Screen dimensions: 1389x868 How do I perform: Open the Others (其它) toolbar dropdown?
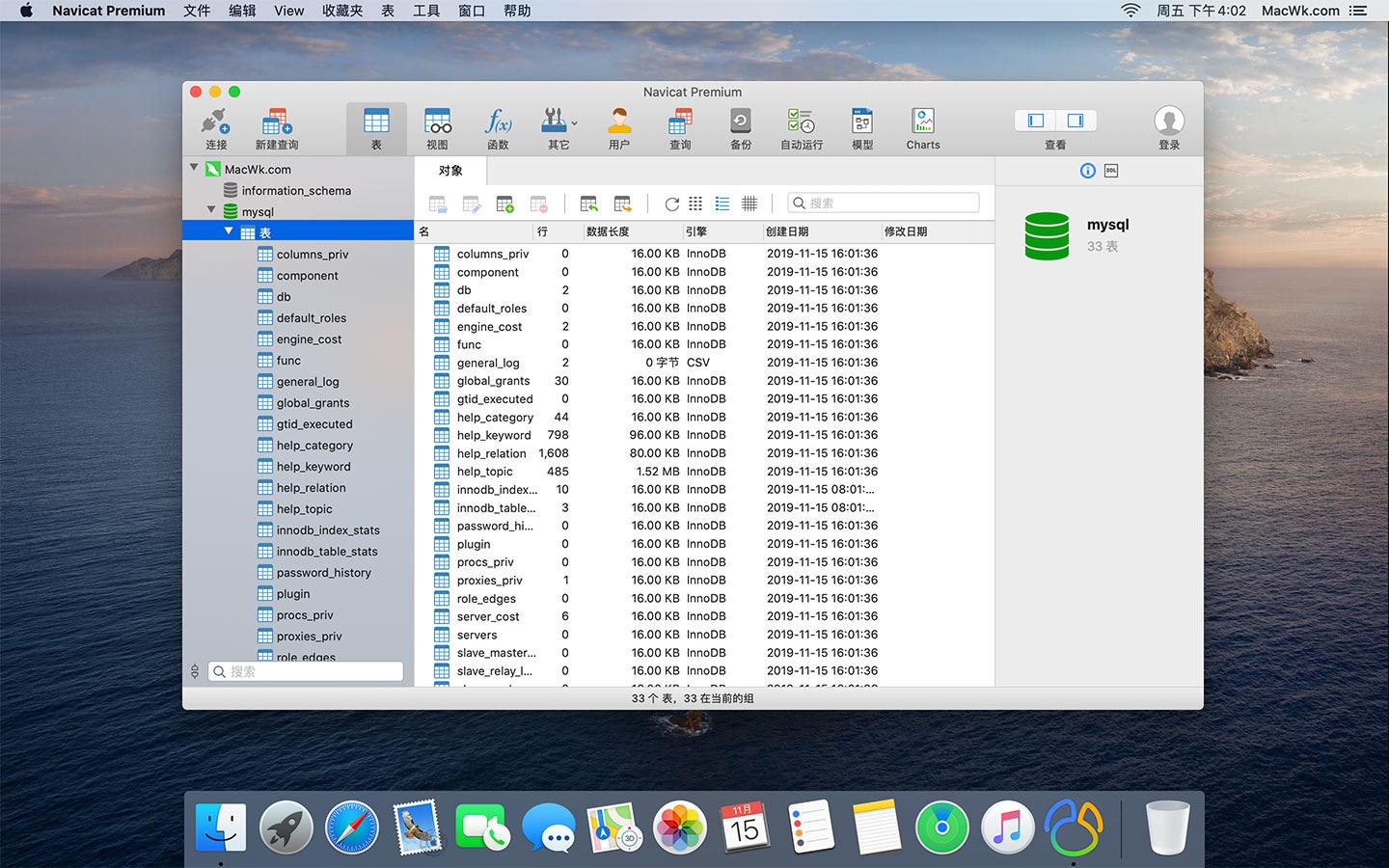(558, 128)
